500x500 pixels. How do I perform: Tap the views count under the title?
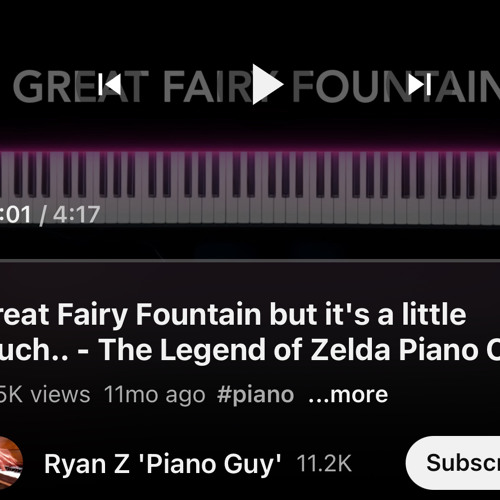pyautogui.click(x=45, y=395)
